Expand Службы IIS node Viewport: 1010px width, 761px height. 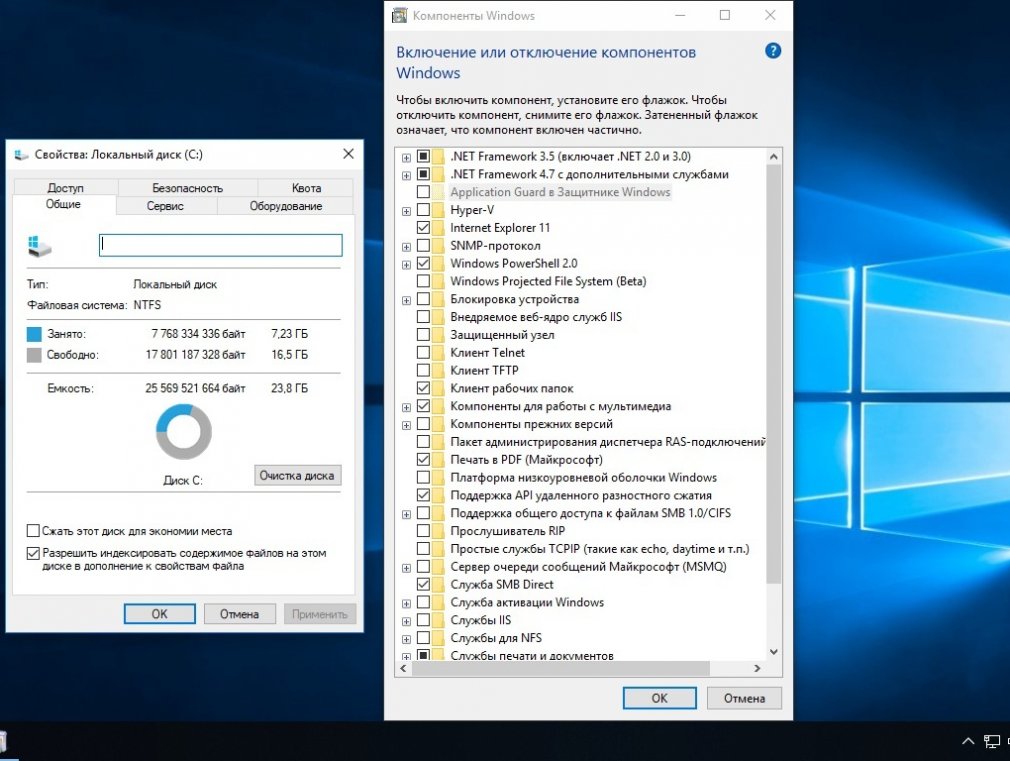pos(406,621)
